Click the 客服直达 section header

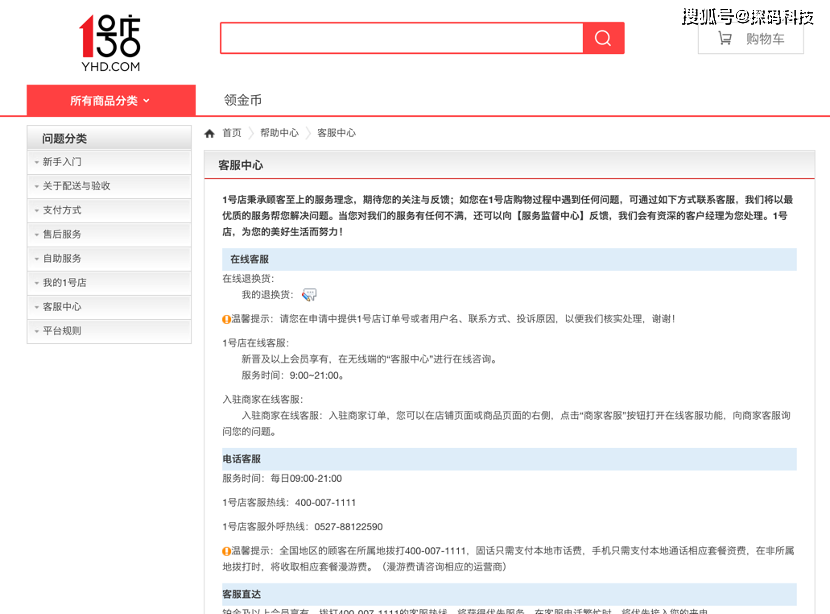(x=509, y=594)
